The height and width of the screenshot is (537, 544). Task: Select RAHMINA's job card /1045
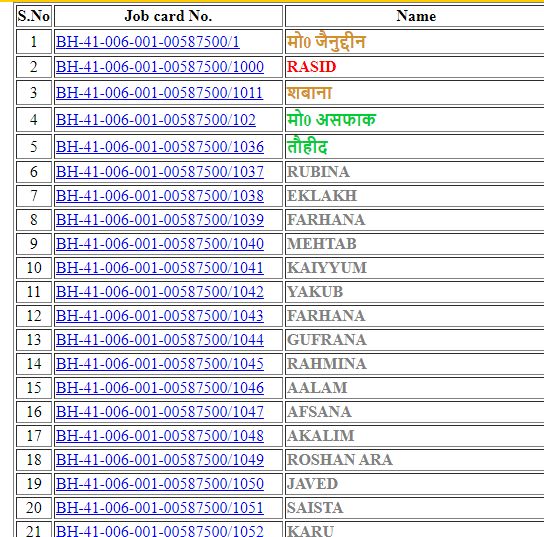point(160,364)
